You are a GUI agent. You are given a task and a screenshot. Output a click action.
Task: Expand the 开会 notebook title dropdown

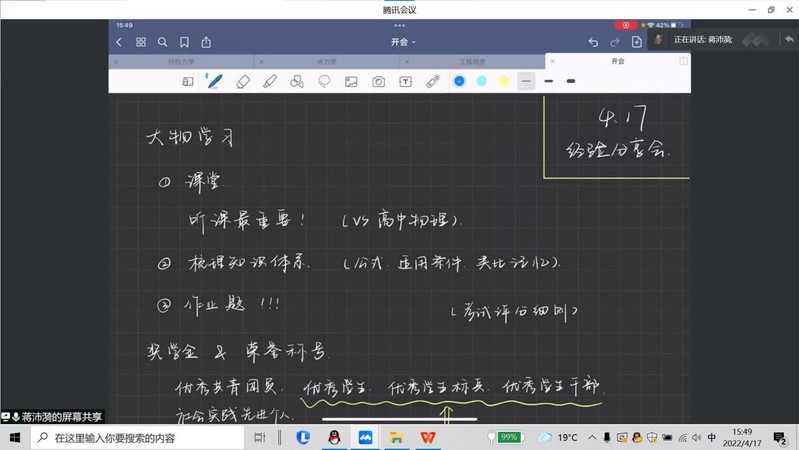(x=403, y=42)
